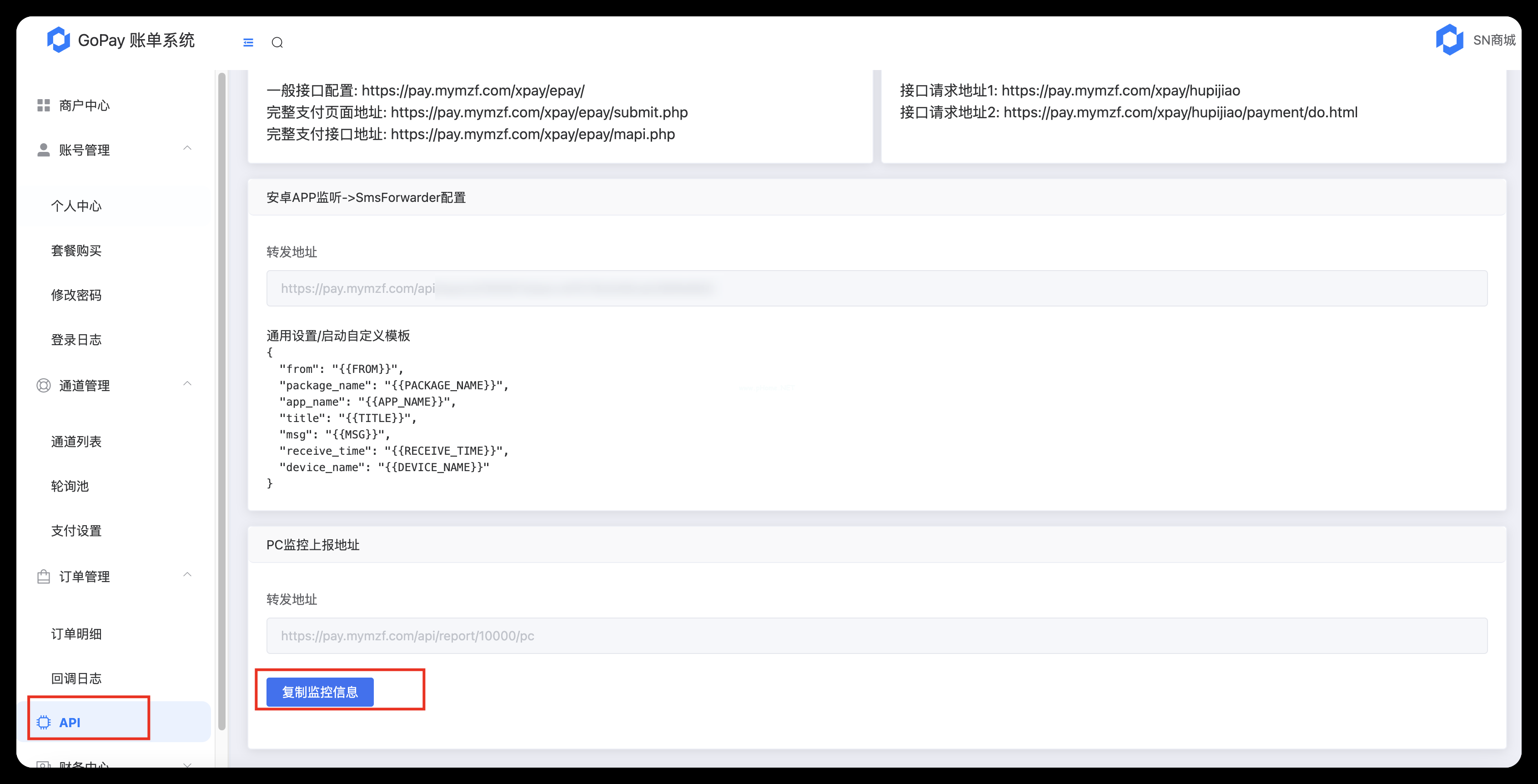The height and width of the screenshot is (784, 1538).
Task: Click the 安卓APP监听->SmsForwarder配置 header
Action: pos(366,198)
